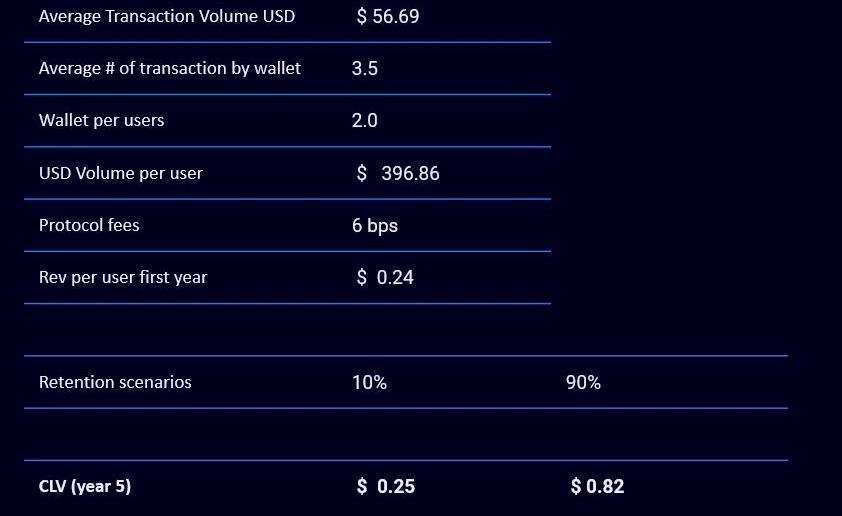
Task: Click the Average # of transaction by wallet label
Action: [x=169, y=68]
